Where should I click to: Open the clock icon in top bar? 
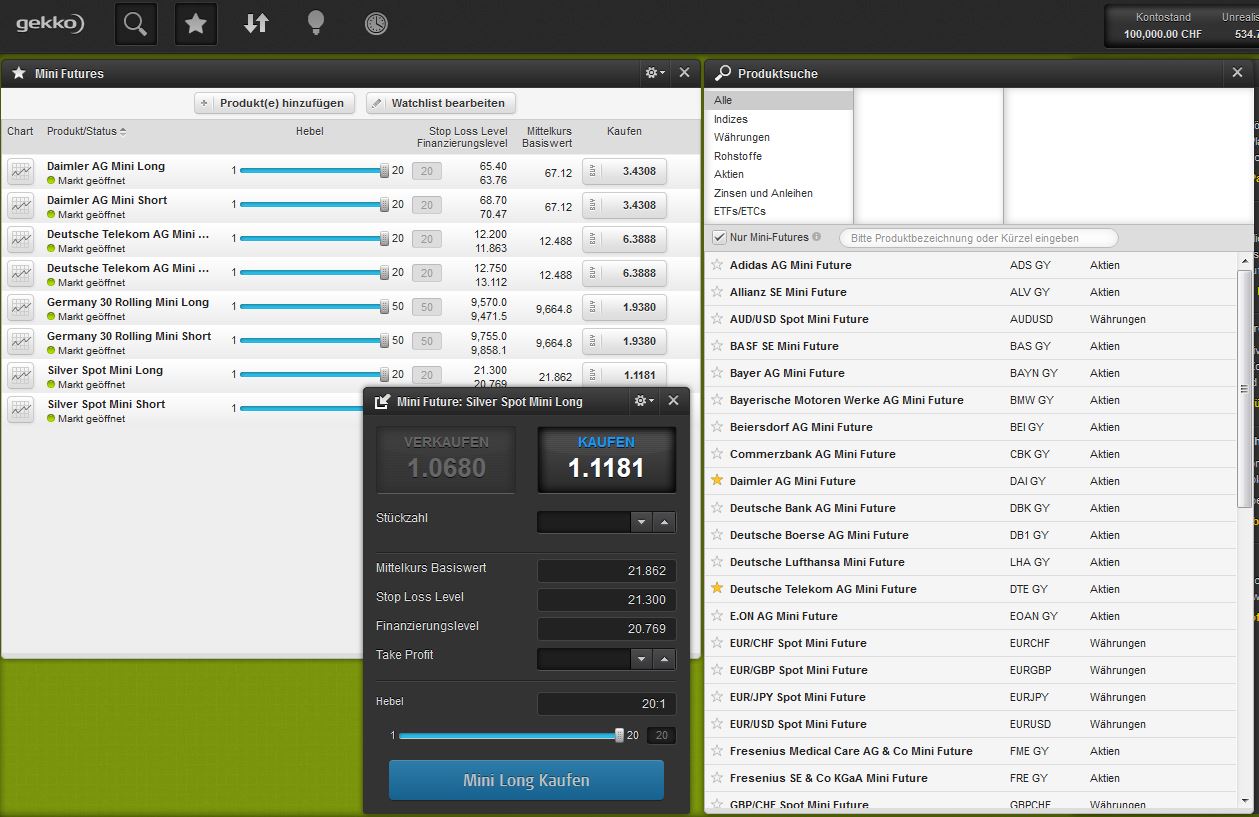[376, 24]
